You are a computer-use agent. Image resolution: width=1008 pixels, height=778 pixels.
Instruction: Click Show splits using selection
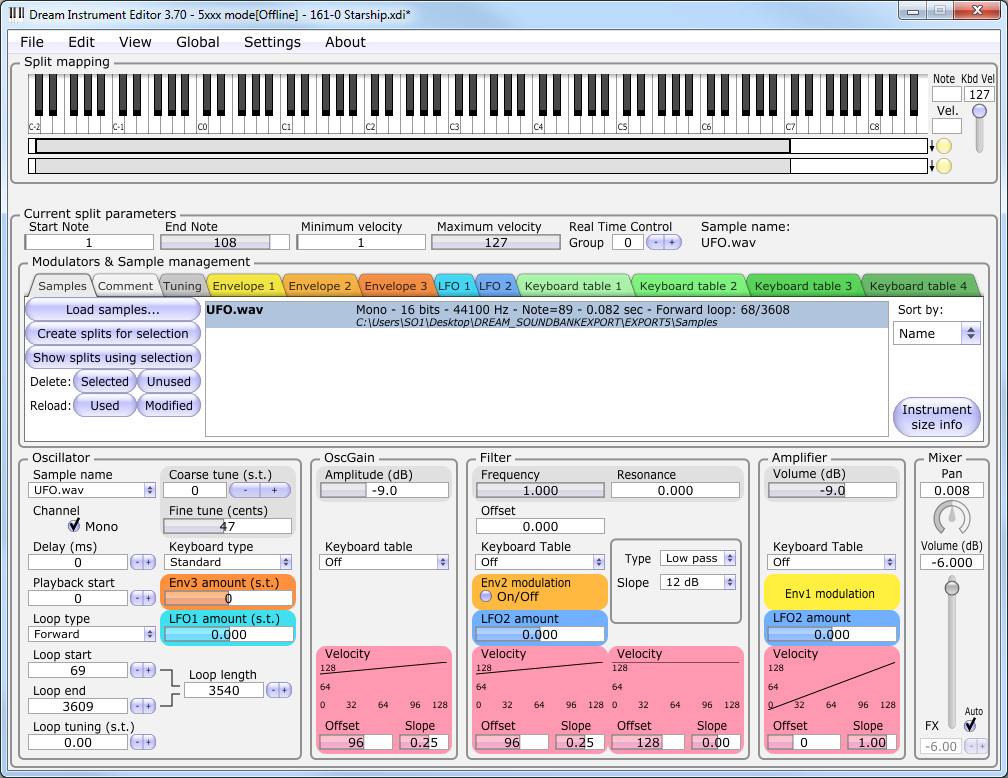(112, 357)
